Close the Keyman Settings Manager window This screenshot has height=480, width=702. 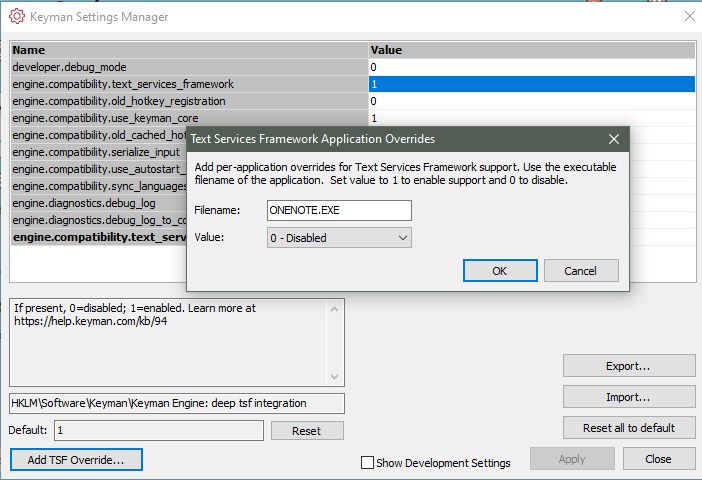pos(689,17)
